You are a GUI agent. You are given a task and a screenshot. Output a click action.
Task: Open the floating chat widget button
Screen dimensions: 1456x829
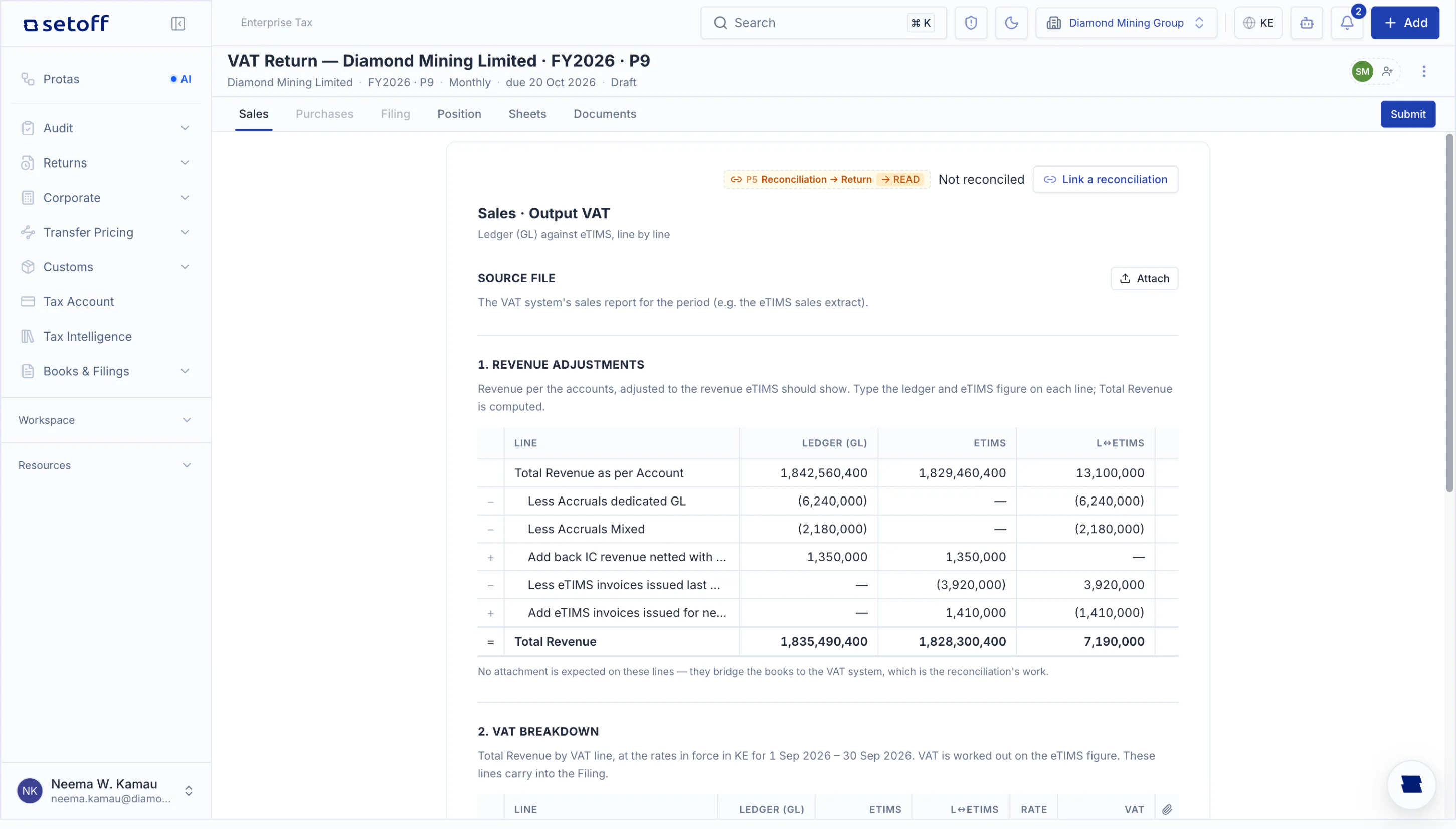(x=1411, y=784)
